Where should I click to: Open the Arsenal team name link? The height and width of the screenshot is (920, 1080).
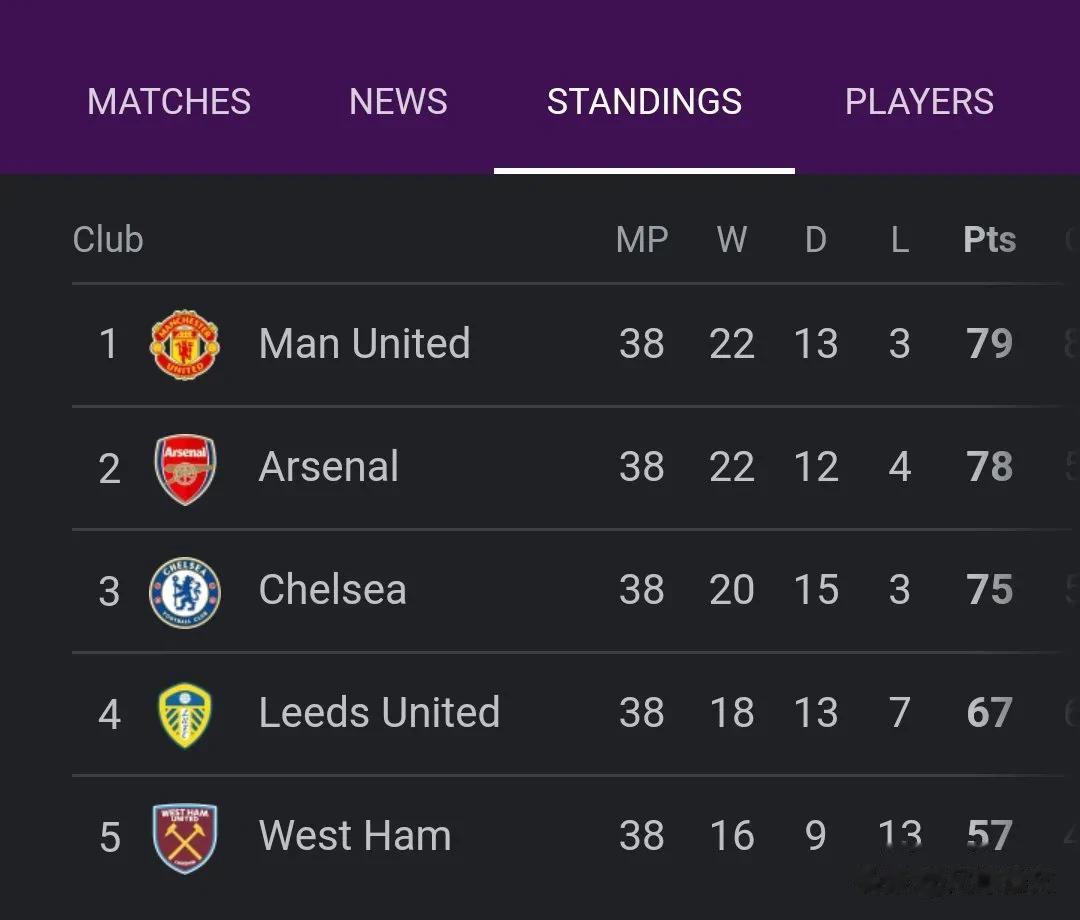coord(329,466)
